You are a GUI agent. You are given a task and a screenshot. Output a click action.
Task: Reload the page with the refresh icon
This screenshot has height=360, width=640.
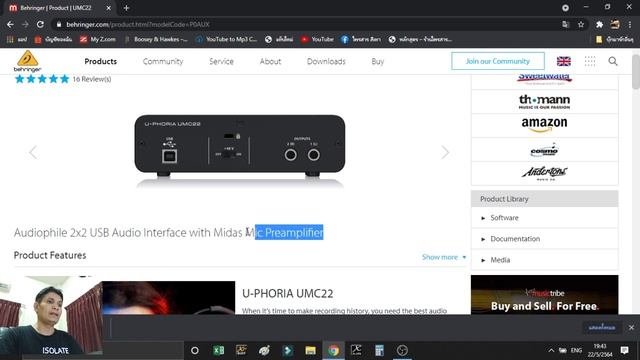40,24
